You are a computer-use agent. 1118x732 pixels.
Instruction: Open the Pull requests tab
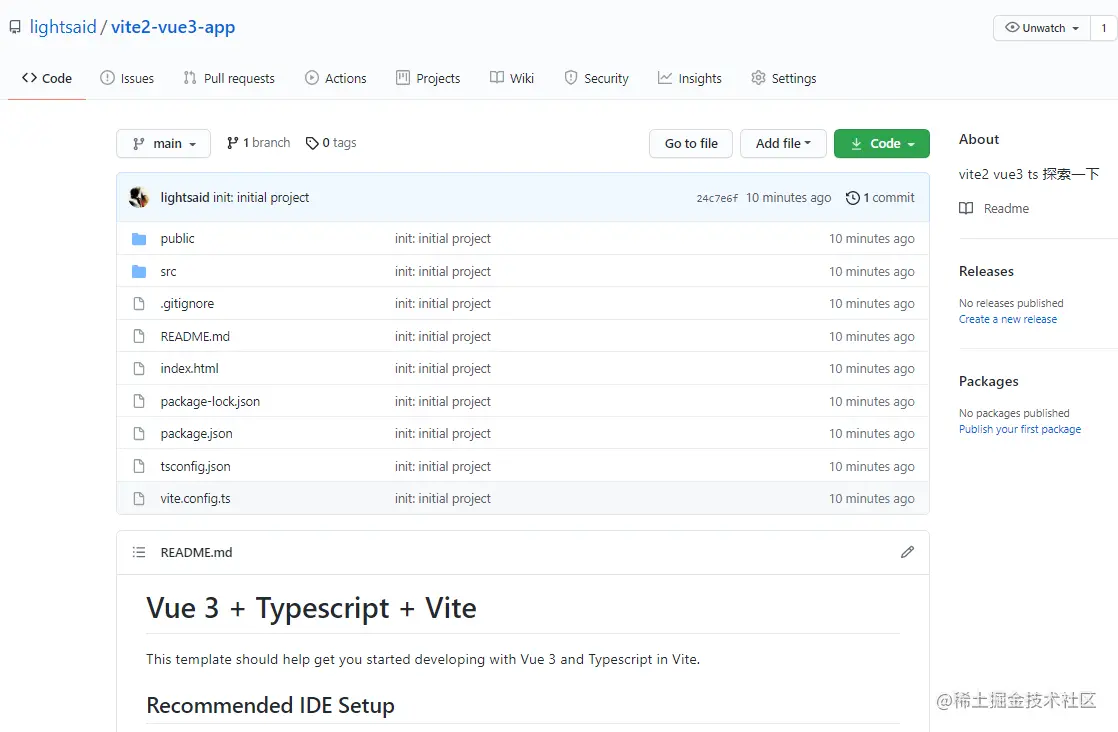pyautogui.click(x=229, y=78)
